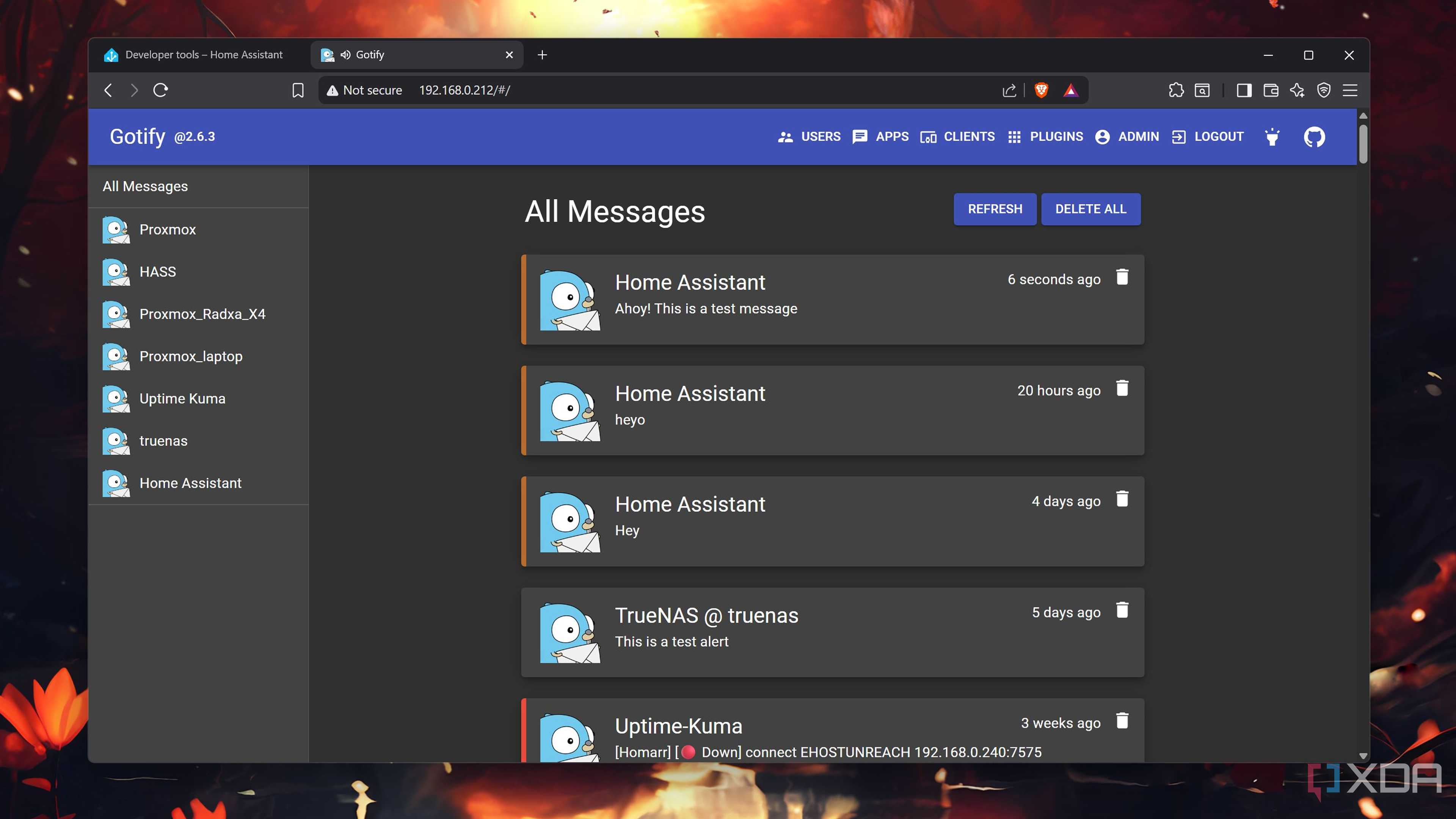The height and width of the screenshot is (819, 1456).
Task: Delete the 'Hey' message from 4 days ago
Action: tap(1122, 499)
